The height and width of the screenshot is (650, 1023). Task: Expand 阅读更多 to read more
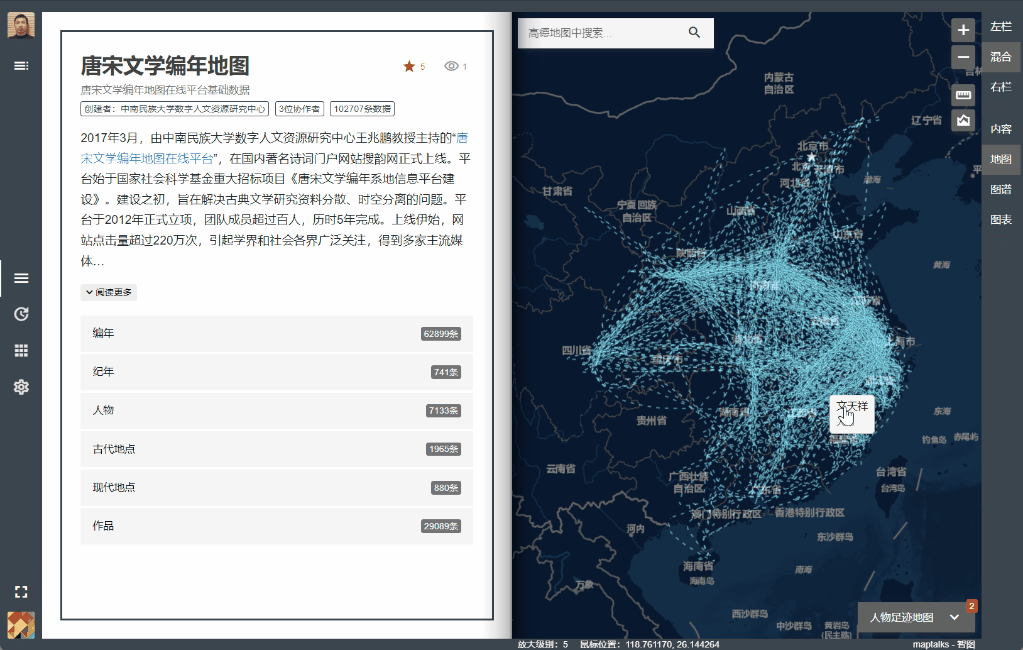(108, 292)
